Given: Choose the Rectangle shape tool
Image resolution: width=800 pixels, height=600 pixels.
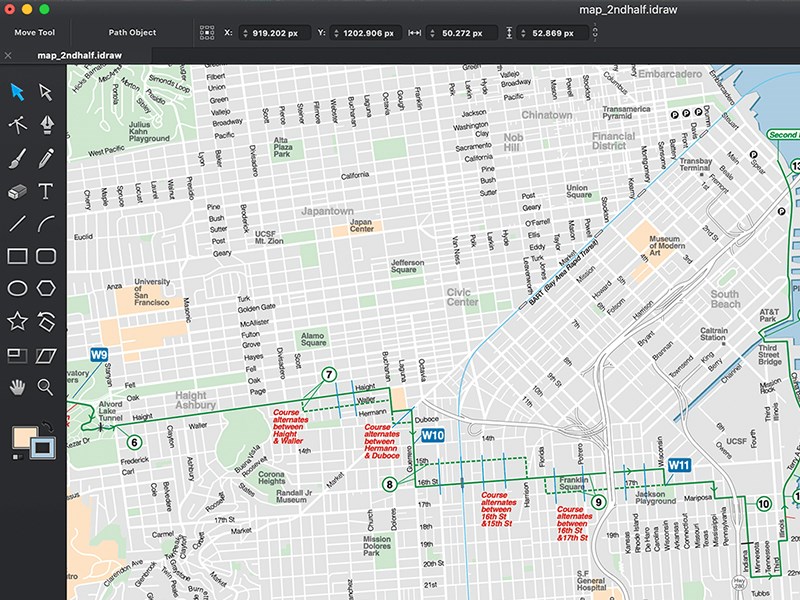Looking at the screenshot, I should coord(17,256).
